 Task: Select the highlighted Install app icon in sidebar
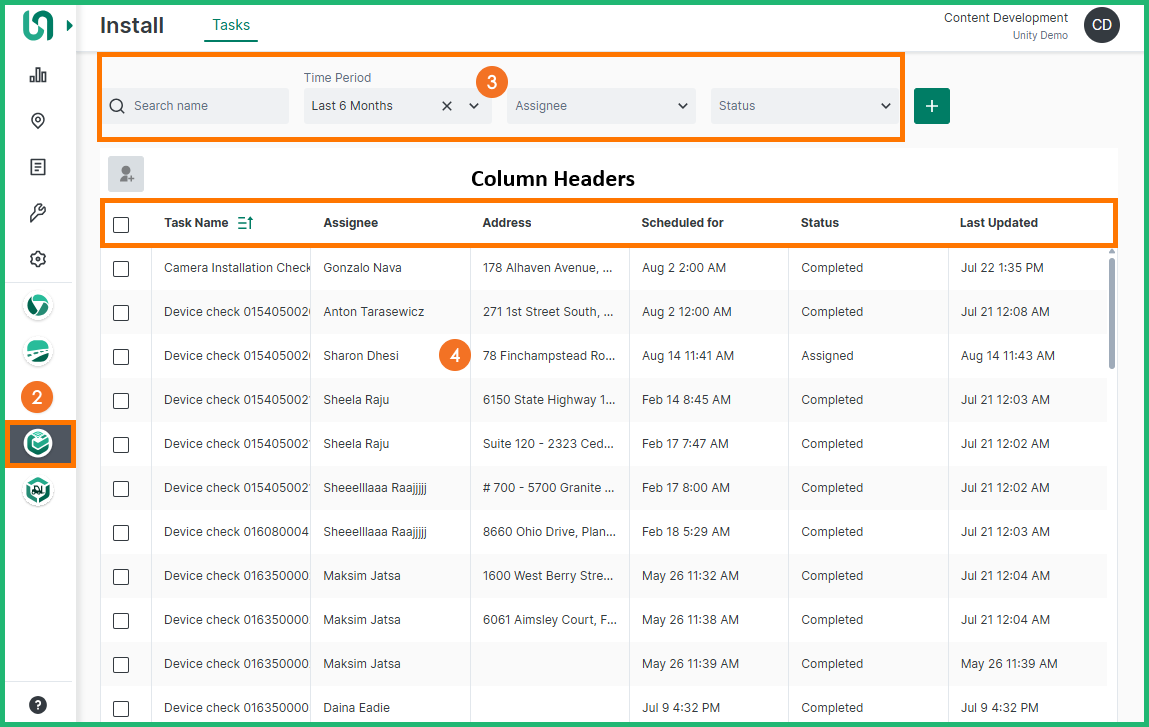(x=38, y=444)
